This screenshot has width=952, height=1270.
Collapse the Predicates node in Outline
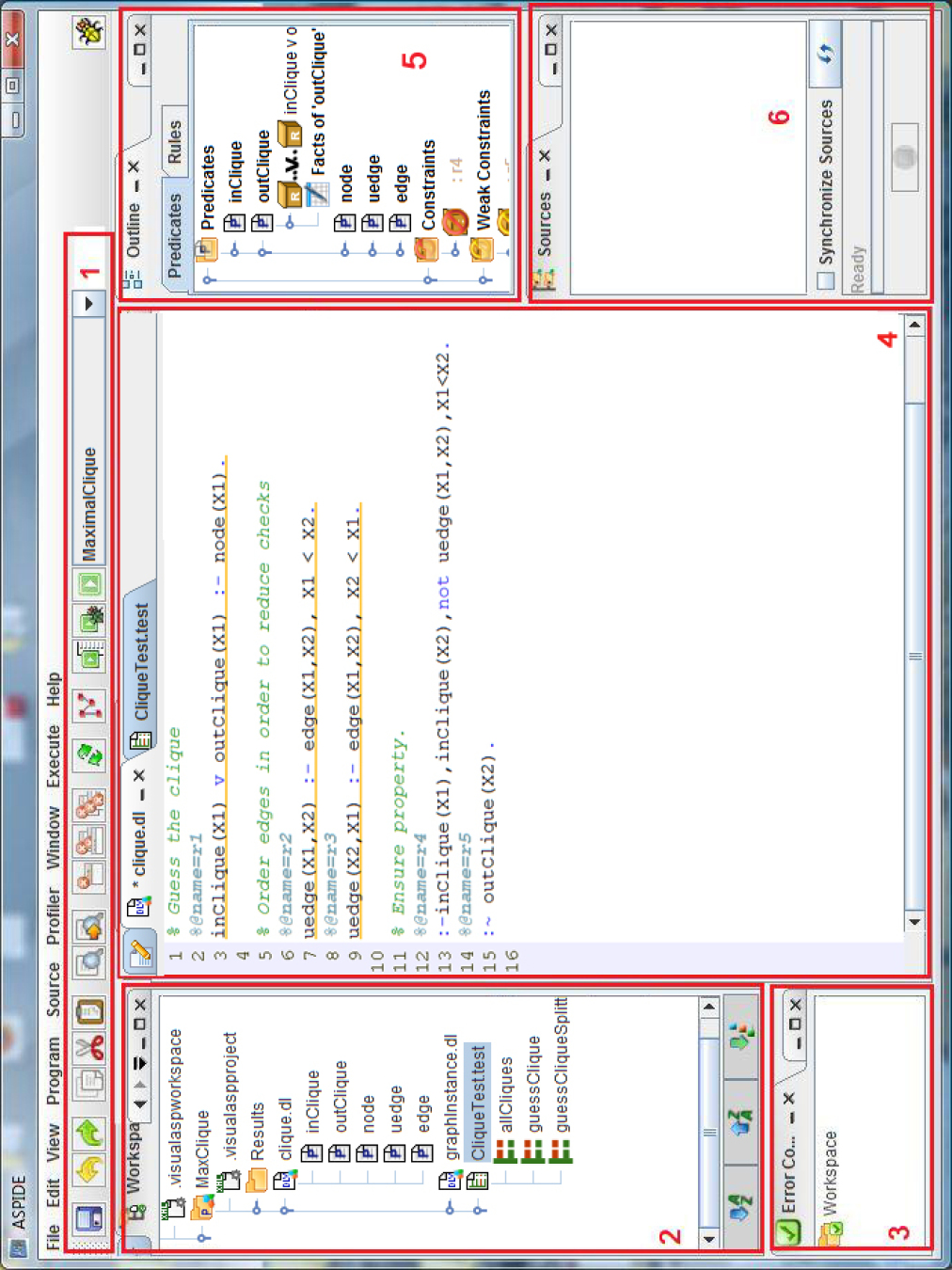click(x=208, y=279)
